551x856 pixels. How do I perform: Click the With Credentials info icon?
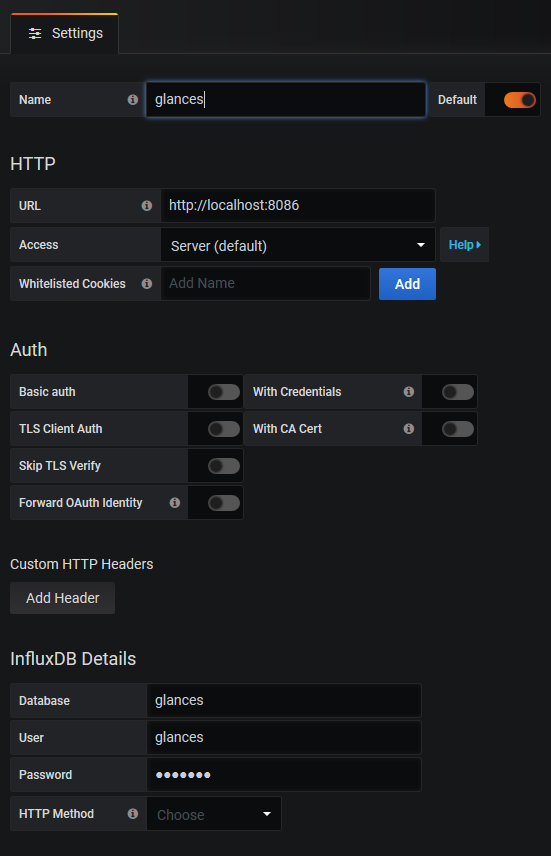(408, 391)
